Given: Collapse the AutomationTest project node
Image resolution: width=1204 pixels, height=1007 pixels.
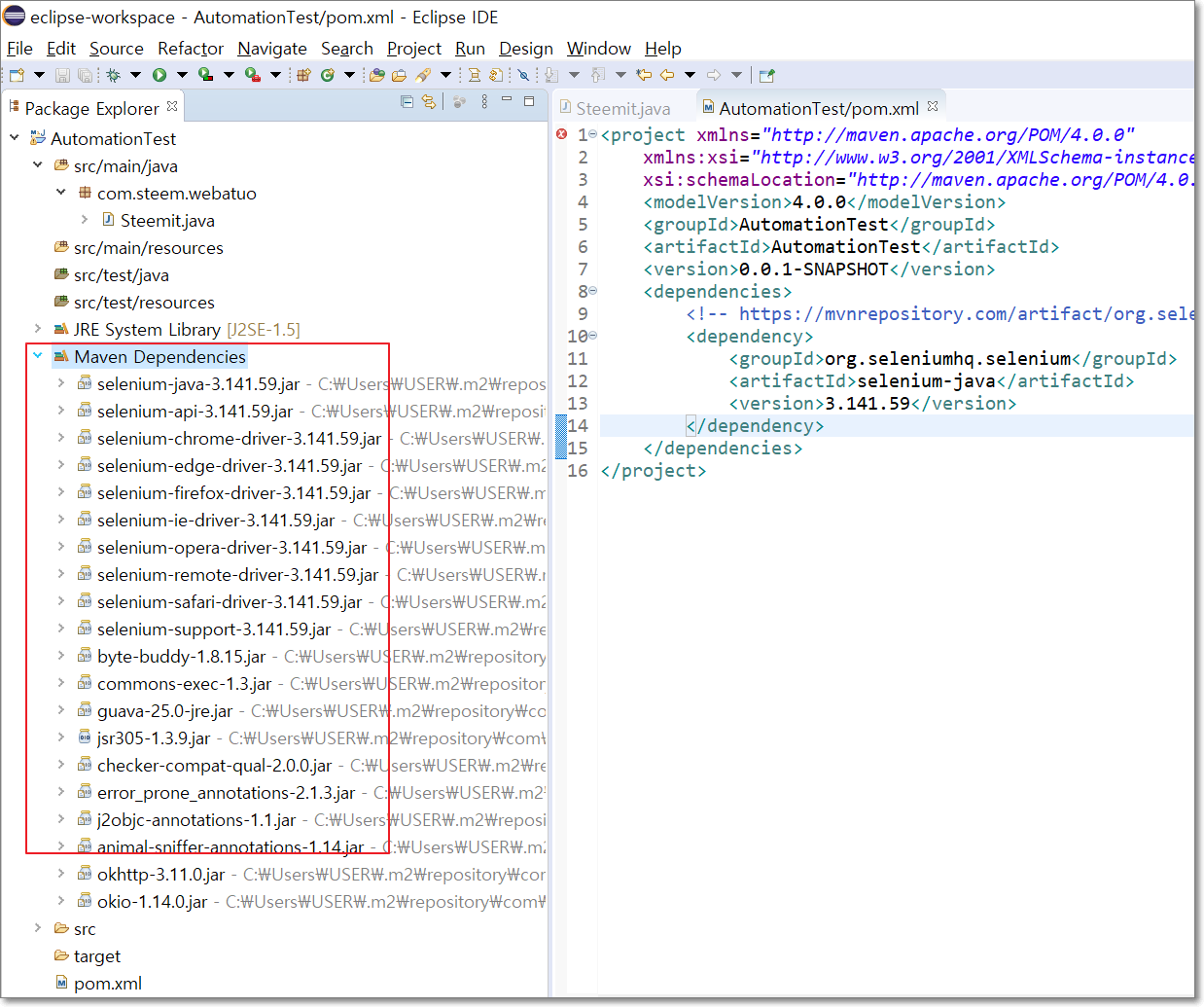Looking at the screenshot, I should tap(15, 137).
